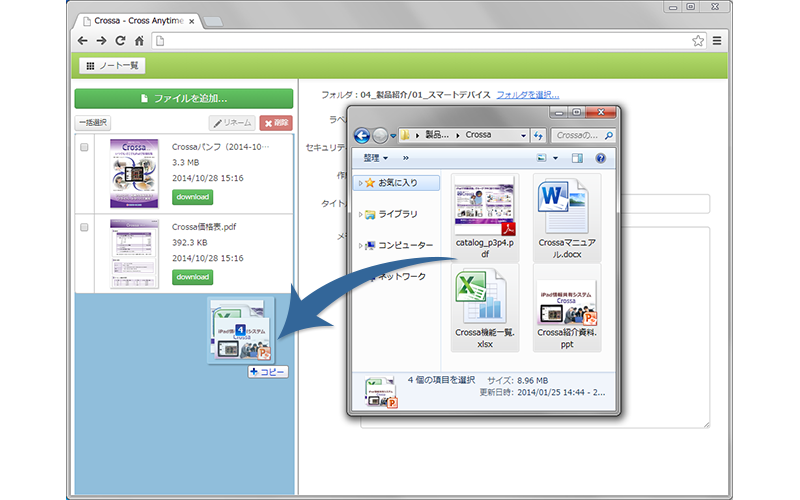The width and height of the screenshot is (800, 500).
Task: Click the リネーム rename button
Action: coord(232,123)
